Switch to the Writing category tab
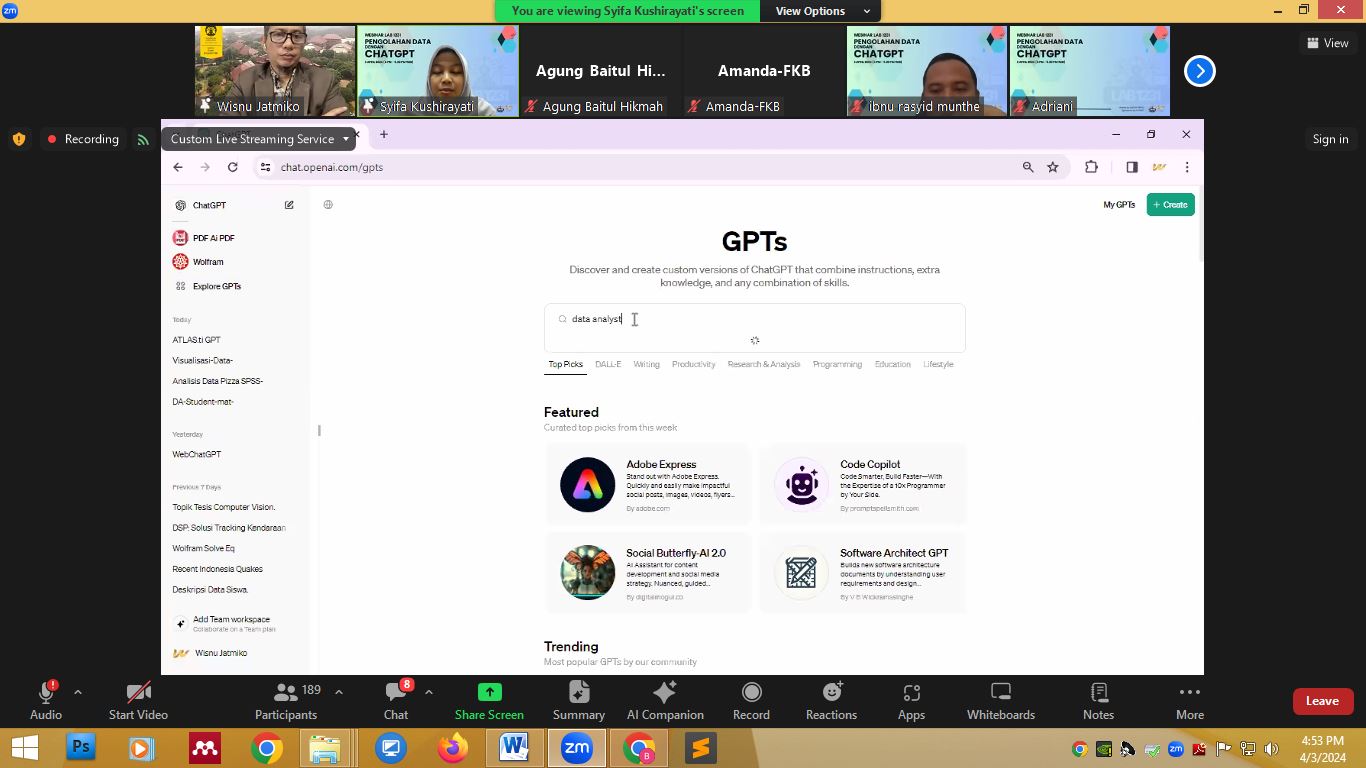 (646, 364)
